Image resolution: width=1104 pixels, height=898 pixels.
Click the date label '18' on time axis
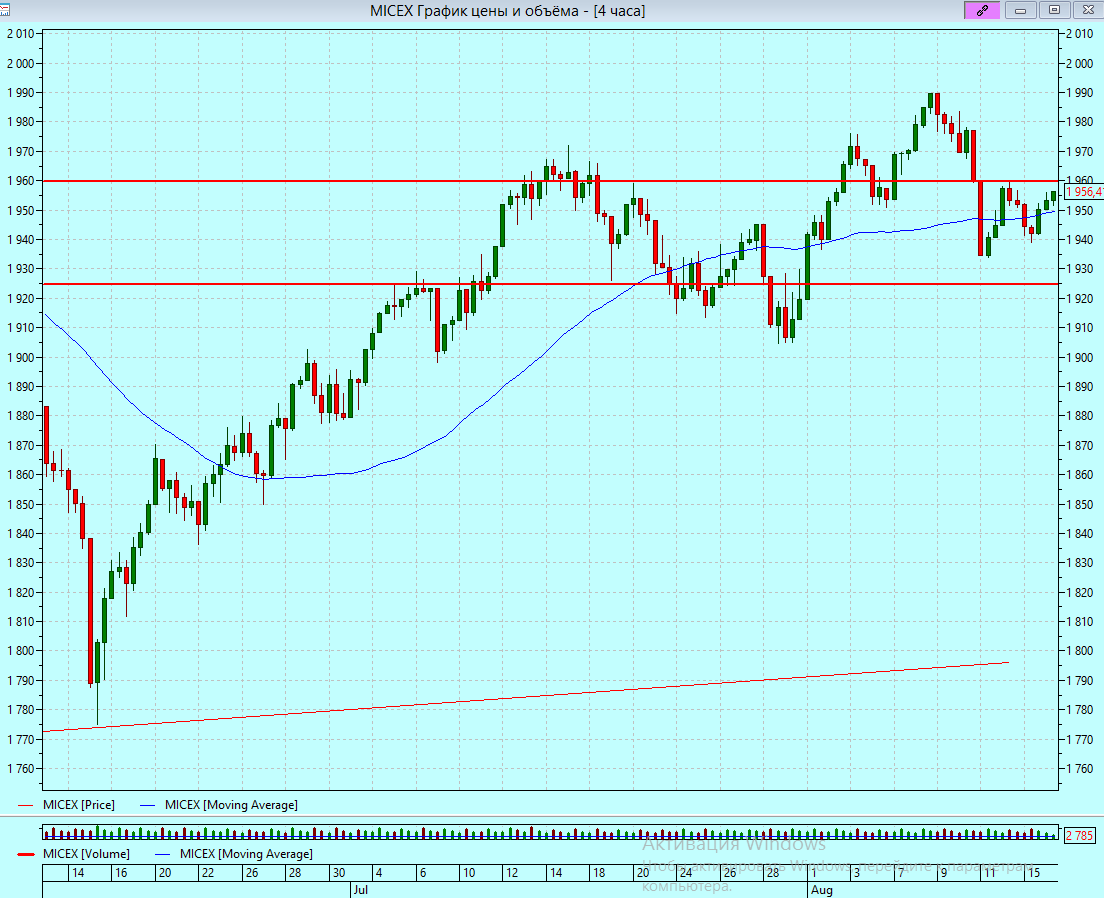[x=598, y=873]
